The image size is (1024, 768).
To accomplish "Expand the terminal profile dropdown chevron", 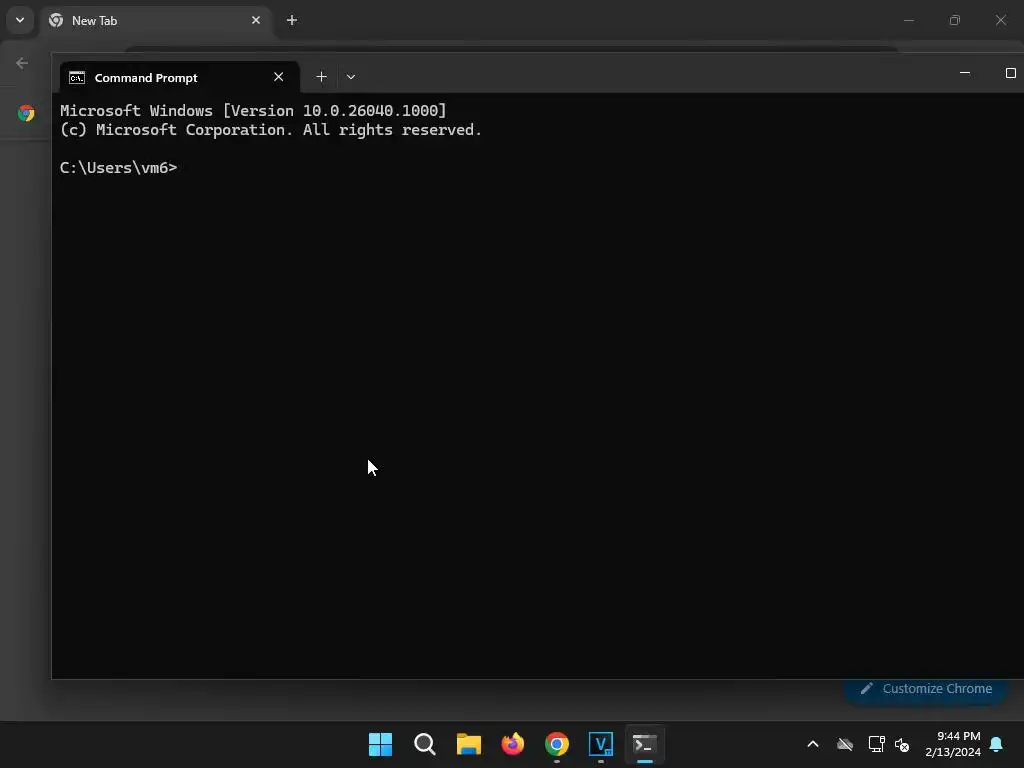I will (x=351, y=77).
